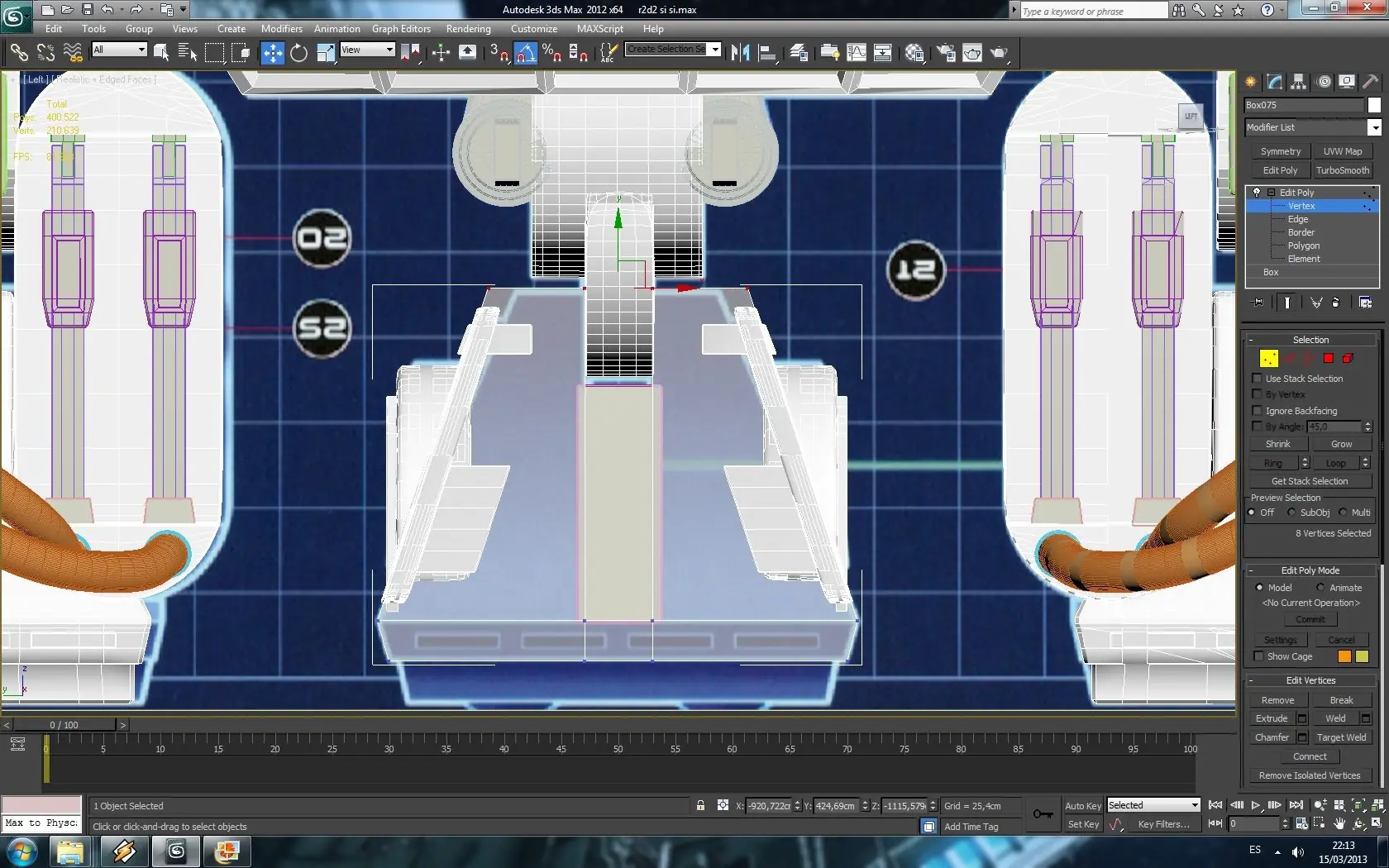Image resolution: width=1389 pixels, height=868 pixels.
Task: Select the Edge sub-object level
Action: coord(1297,219)
